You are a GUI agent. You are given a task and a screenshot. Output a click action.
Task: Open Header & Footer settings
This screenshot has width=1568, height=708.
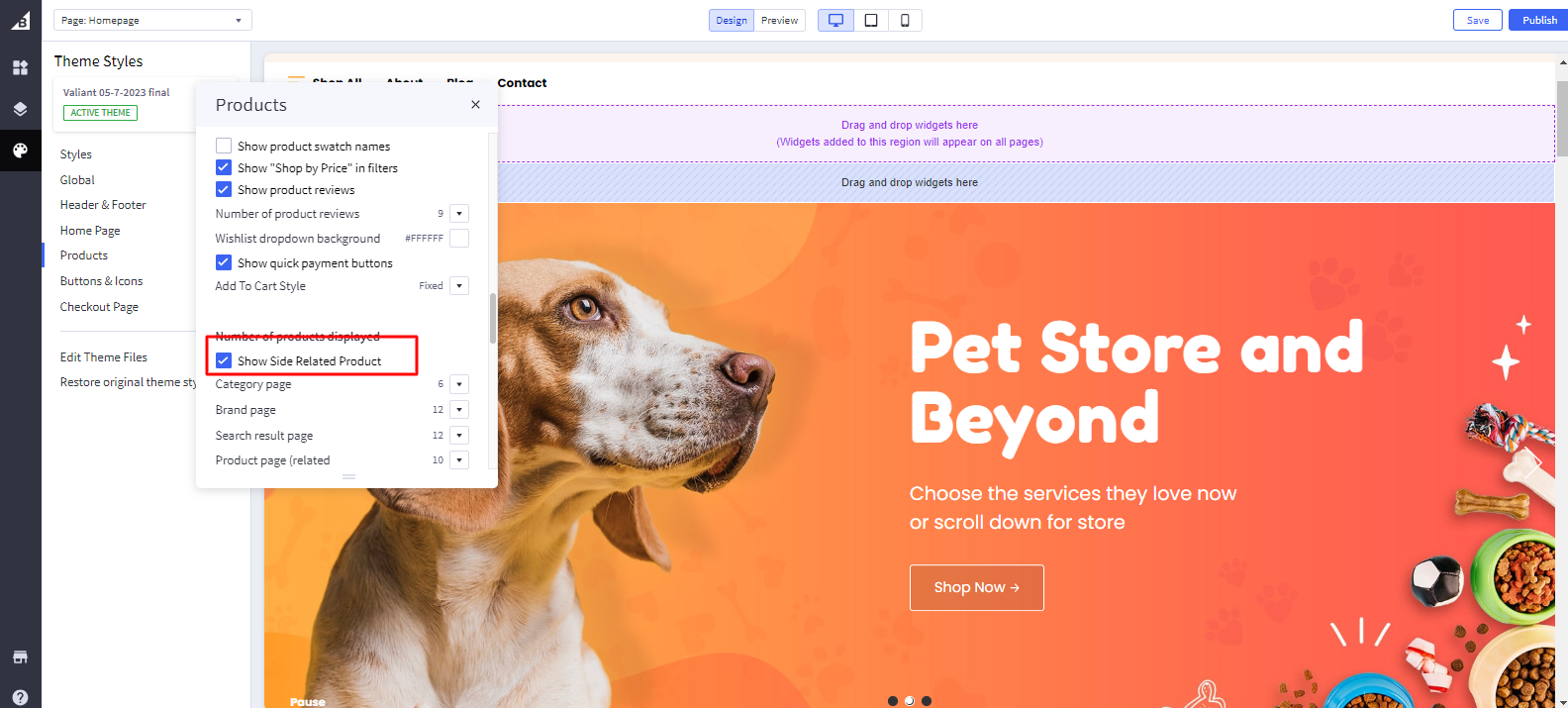(x=103, y=205)
